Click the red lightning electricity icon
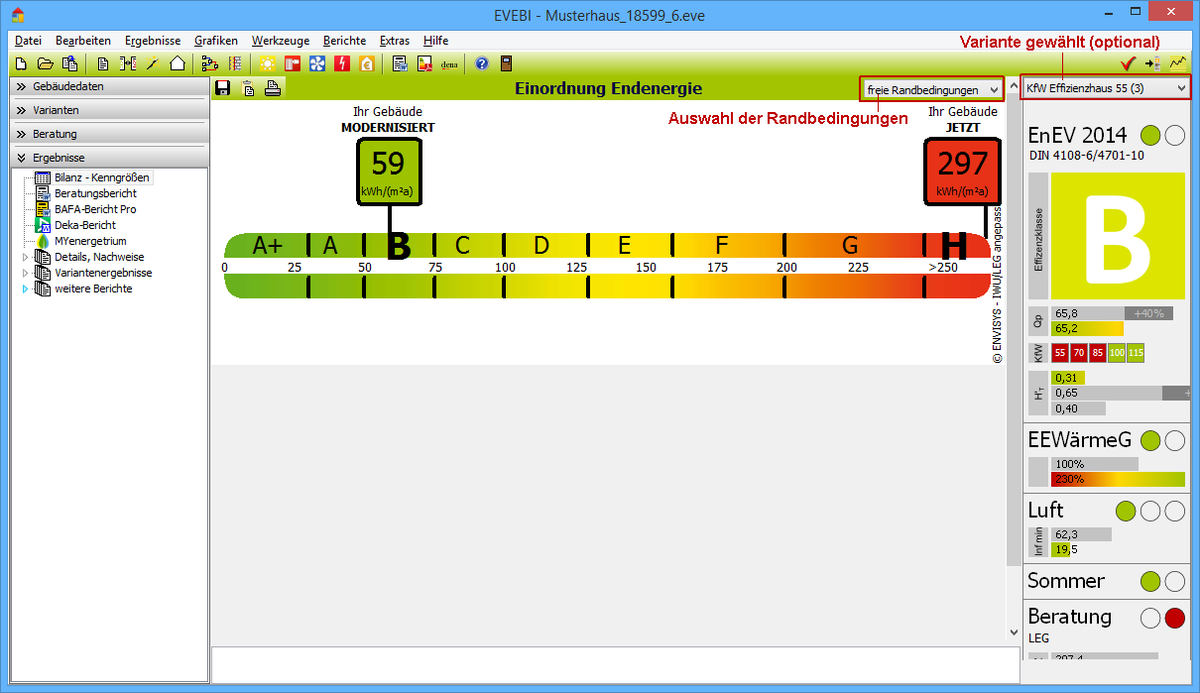This screenshot has width=1200, height=693. click(x=342, y=64)
